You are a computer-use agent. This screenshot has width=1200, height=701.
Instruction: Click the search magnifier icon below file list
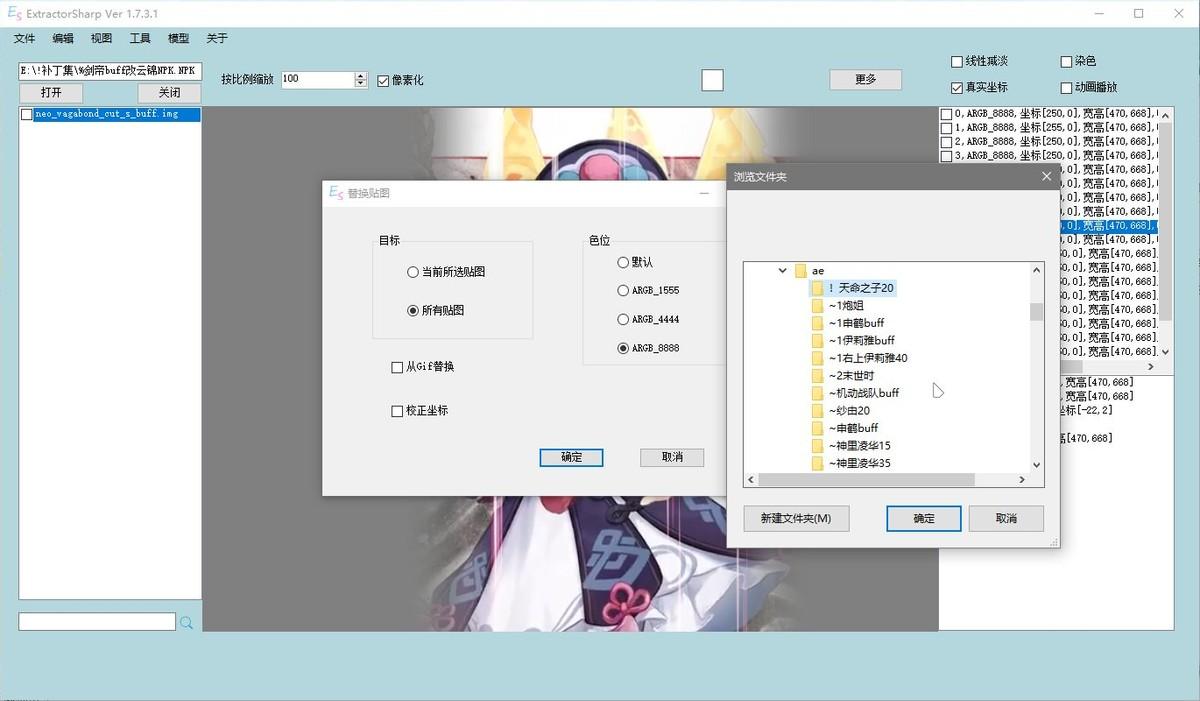click(187, 622)
